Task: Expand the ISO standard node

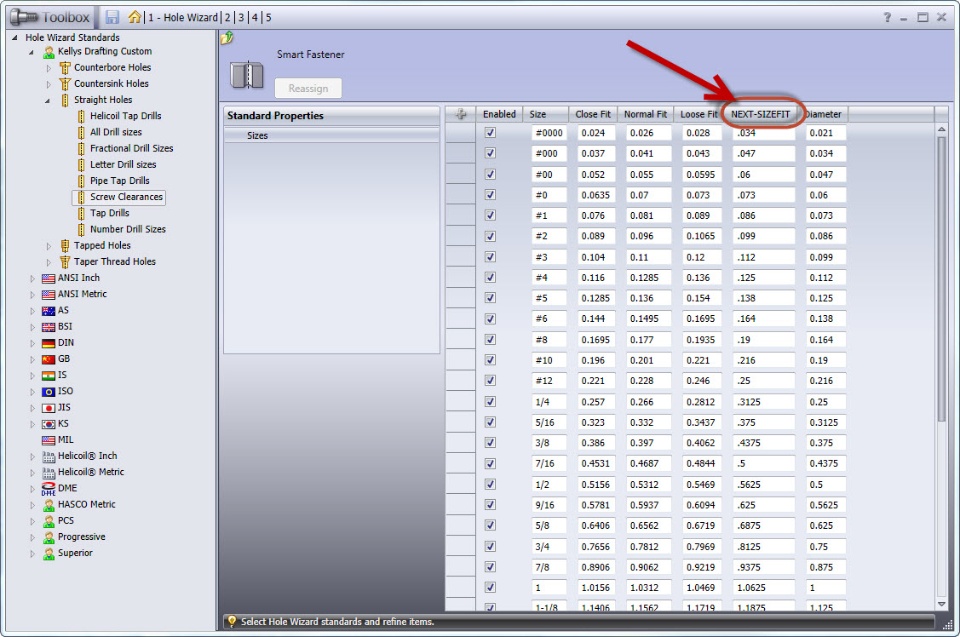Action: tap(32, 392)
